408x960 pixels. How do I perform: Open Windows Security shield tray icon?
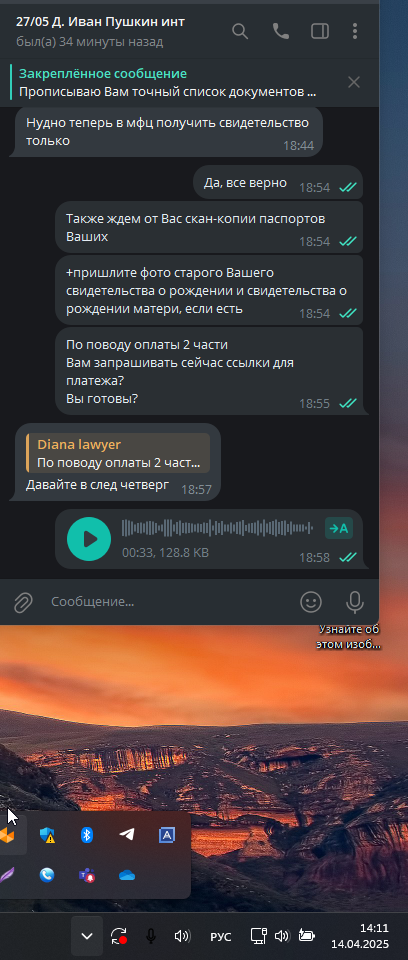47,834
